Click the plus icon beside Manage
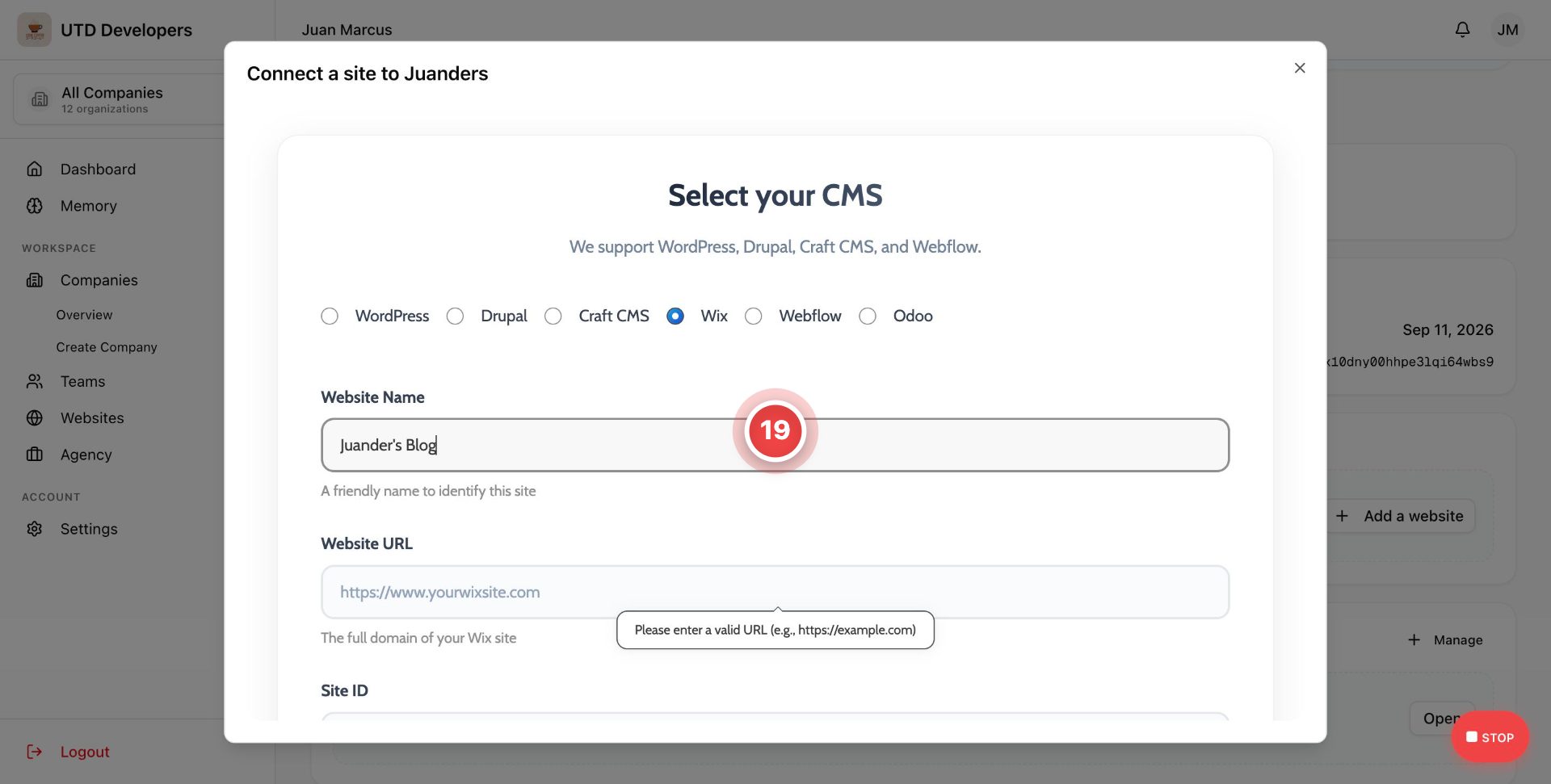This screenshot has height=784, width=1551. (x=1414, y=639)
